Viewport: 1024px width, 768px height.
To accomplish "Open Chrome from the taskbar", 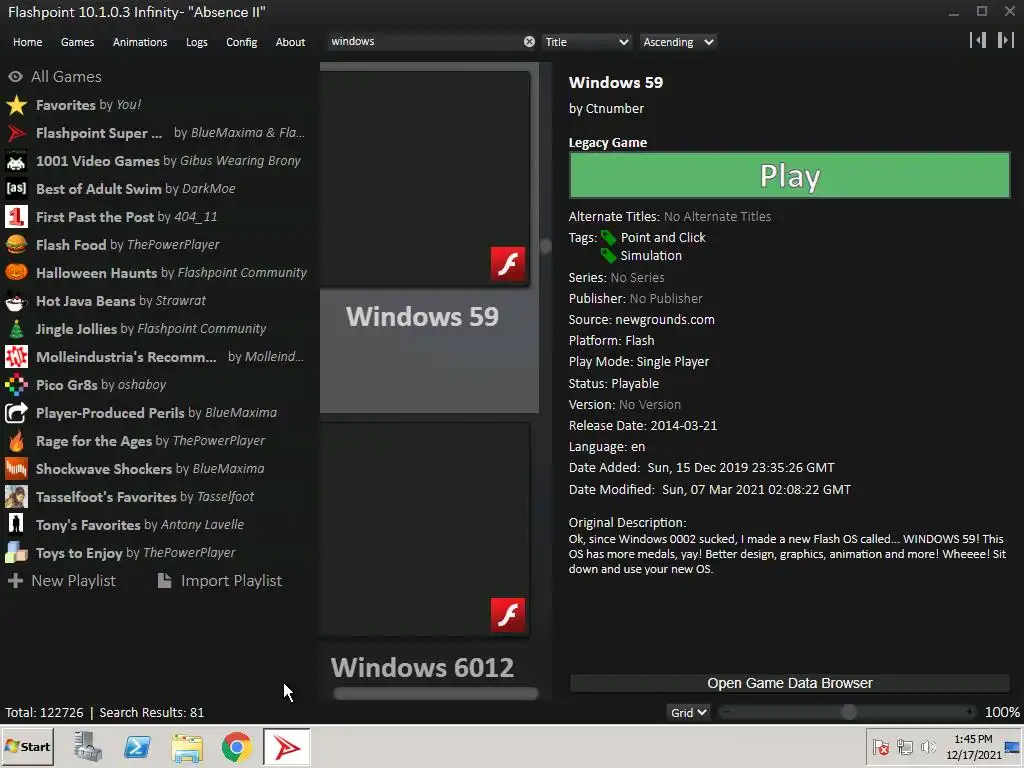I will click(x=236, y=747).
